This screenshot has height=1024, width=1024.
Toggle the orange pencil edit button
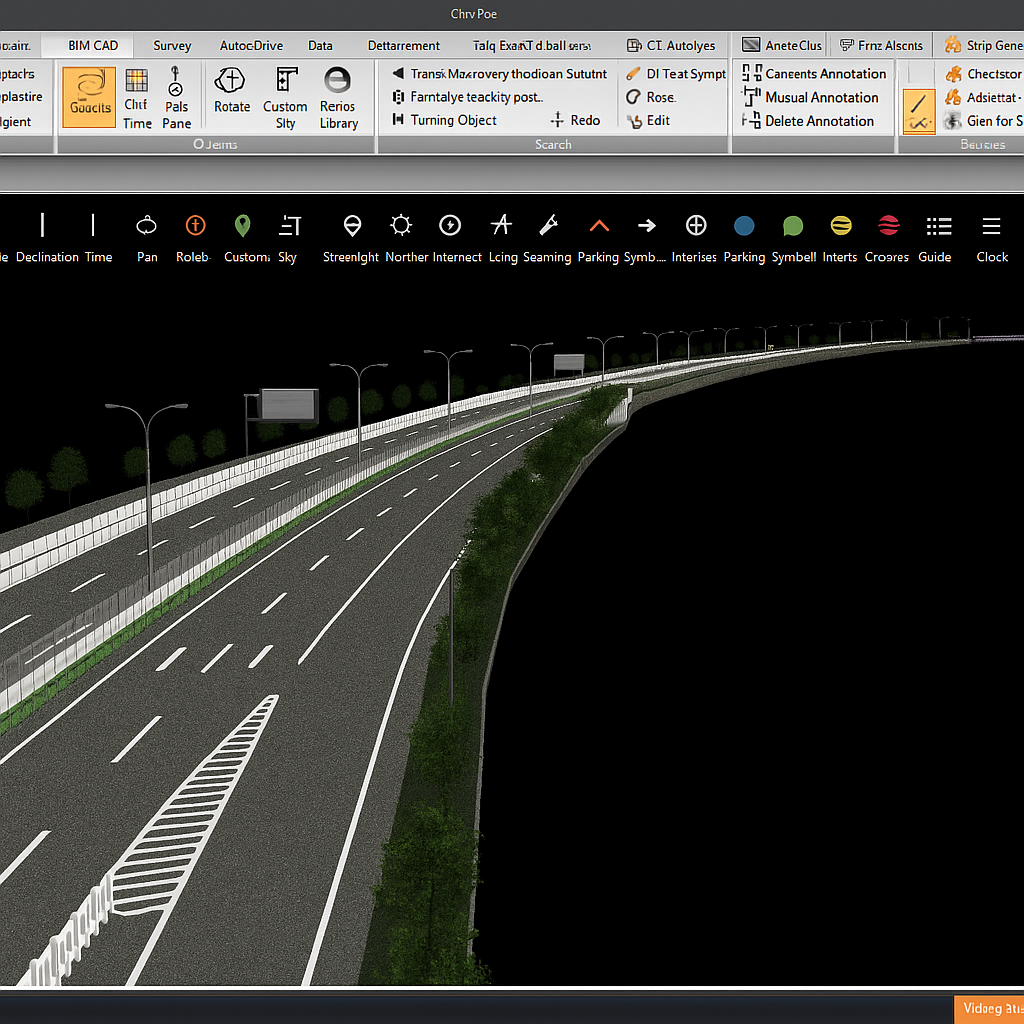click(x=918, y=111)
